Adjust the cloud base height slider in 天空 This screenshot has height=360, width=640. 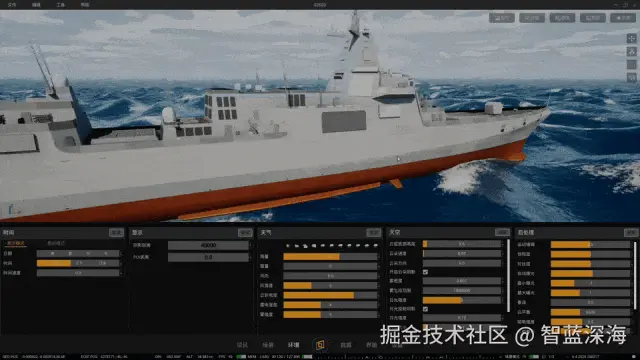point(462,244)
